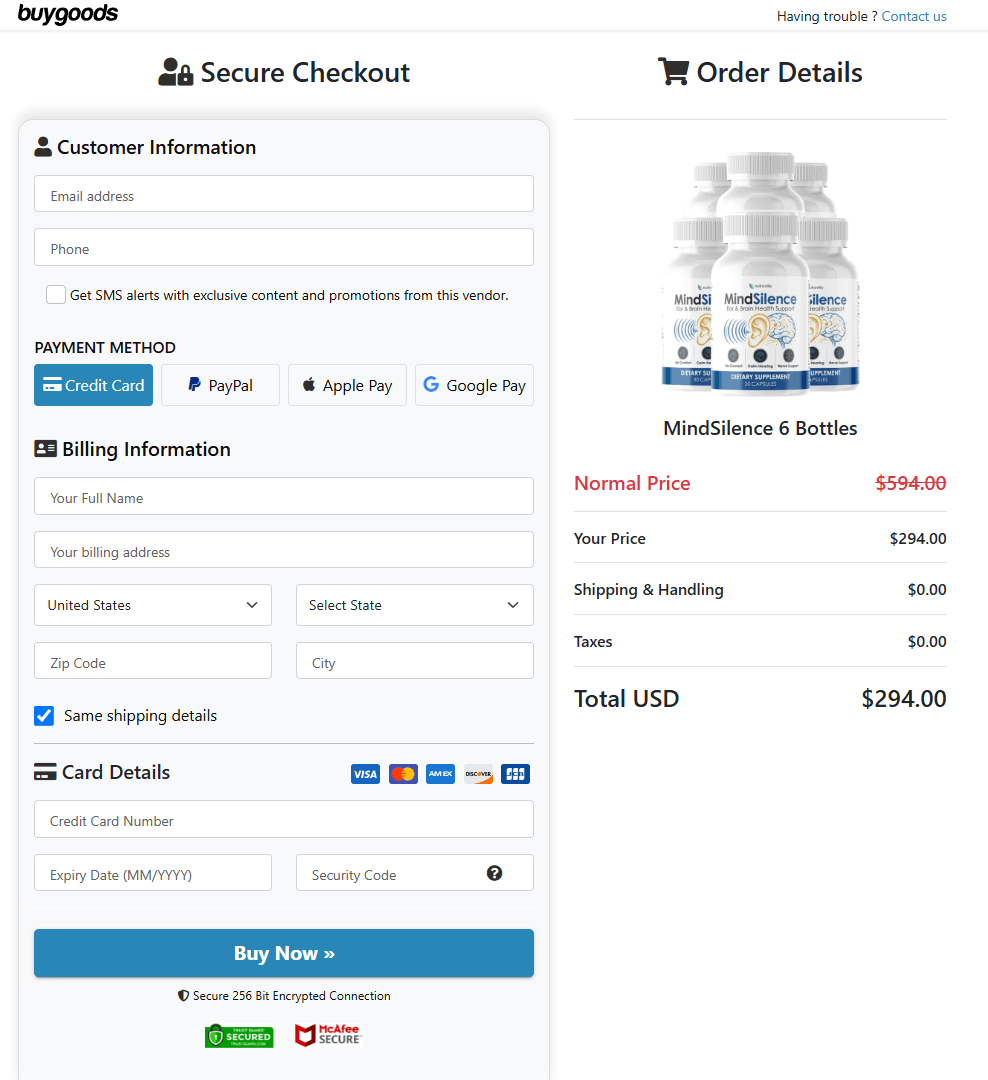The image size is (988, 1080).
Task: Switch to Google Pay payment method
Action: (475, 385)
